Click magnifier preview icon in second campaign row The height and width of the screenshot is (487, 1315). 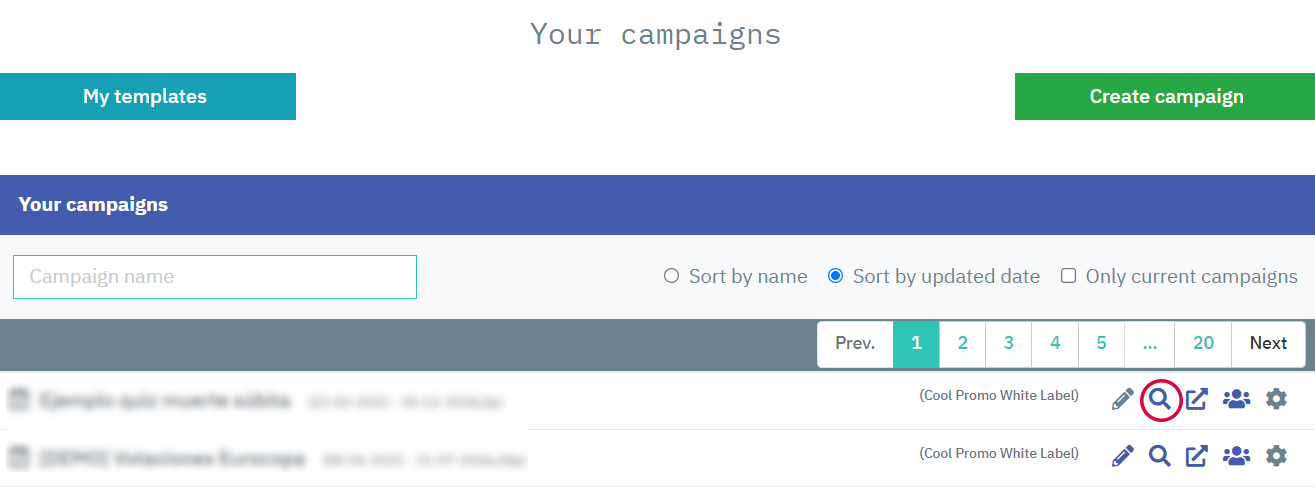click(x=1160, y=457)
